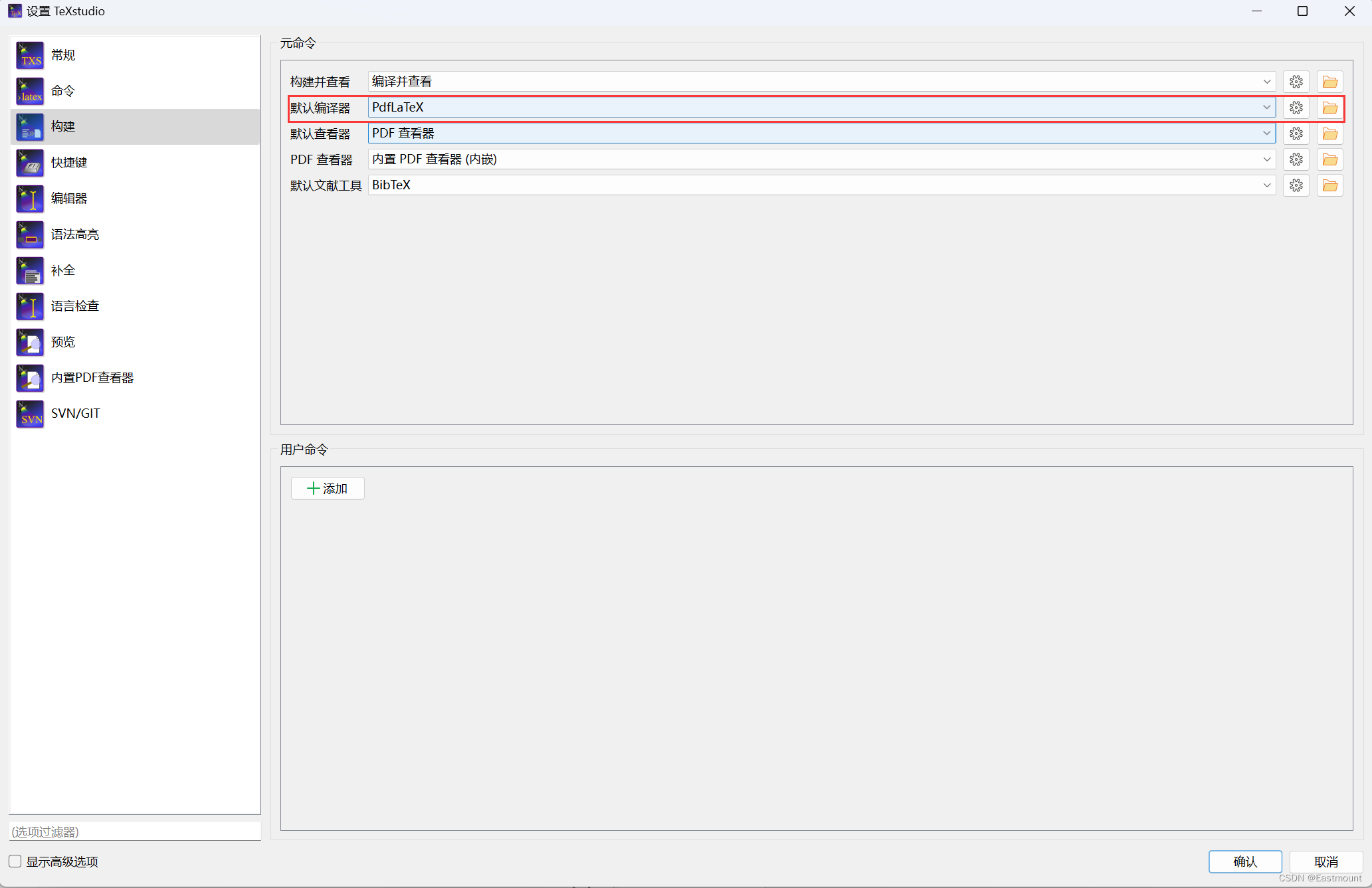Click the 补全 label in settings list
This screenshot has height=888, width=1372.
click(63, 270)
